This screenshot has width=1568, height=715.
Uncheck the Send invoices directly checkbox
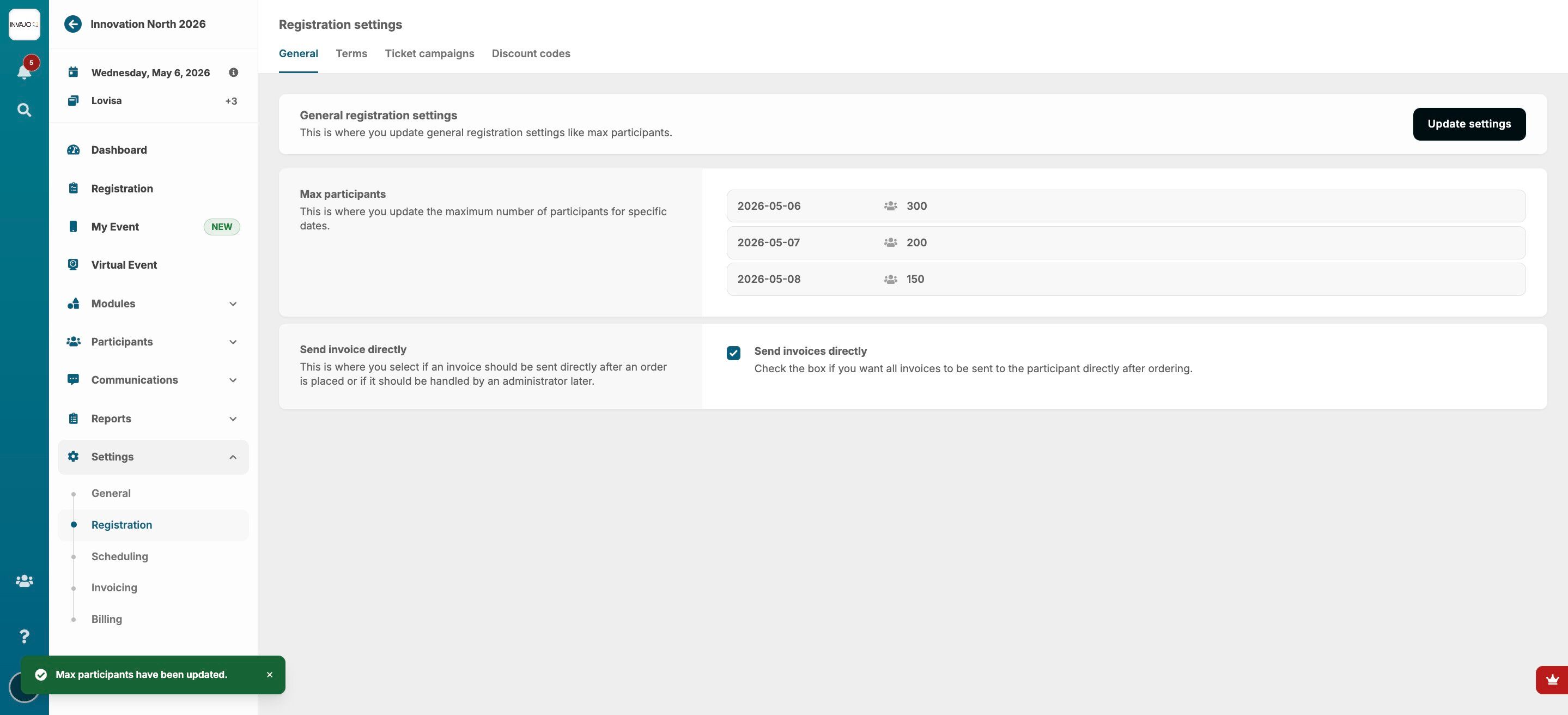point(733,353)
